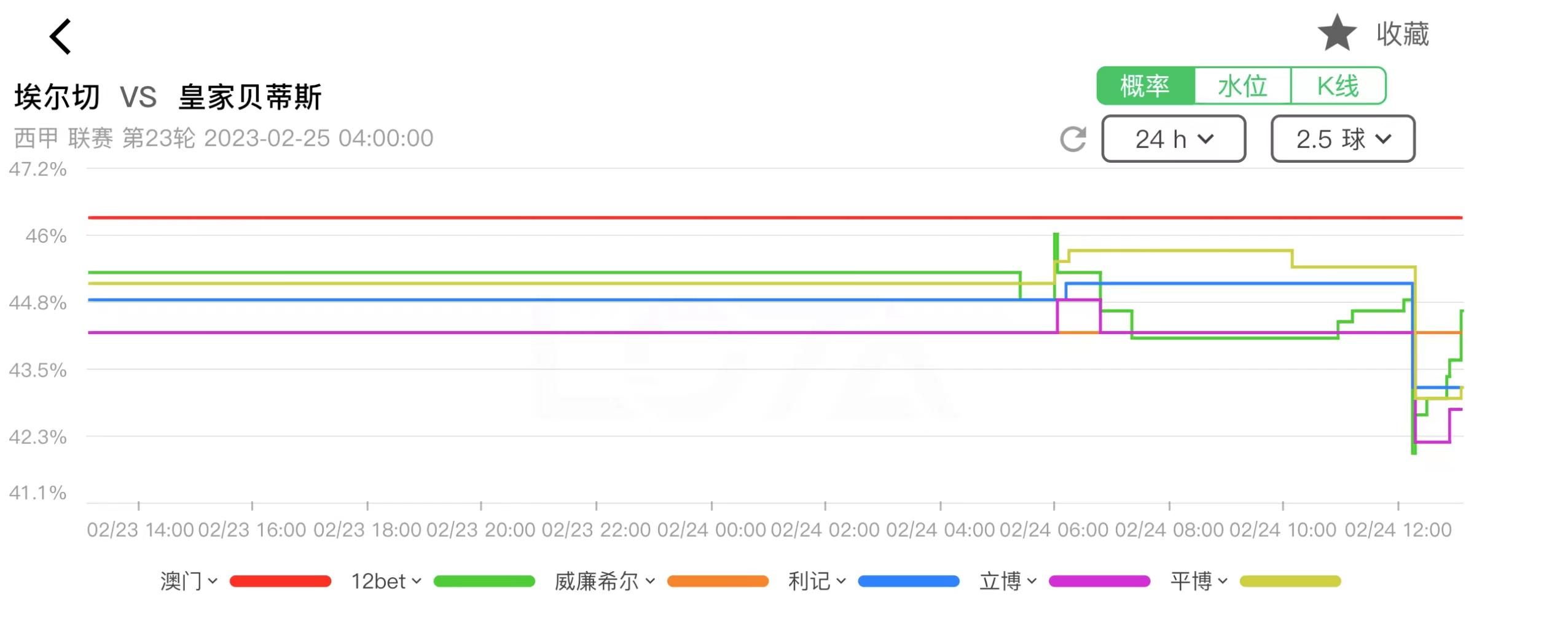Expand the 12bet bookmaker selector
Image resolution: width=1568 pixels, height=619 pixels.
(386, 581)
